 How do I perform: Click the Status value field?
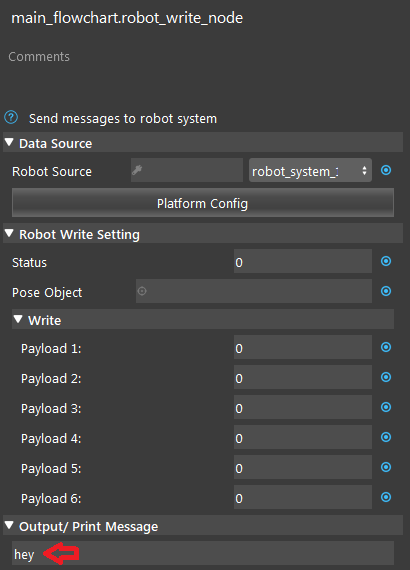pos(303,261)
